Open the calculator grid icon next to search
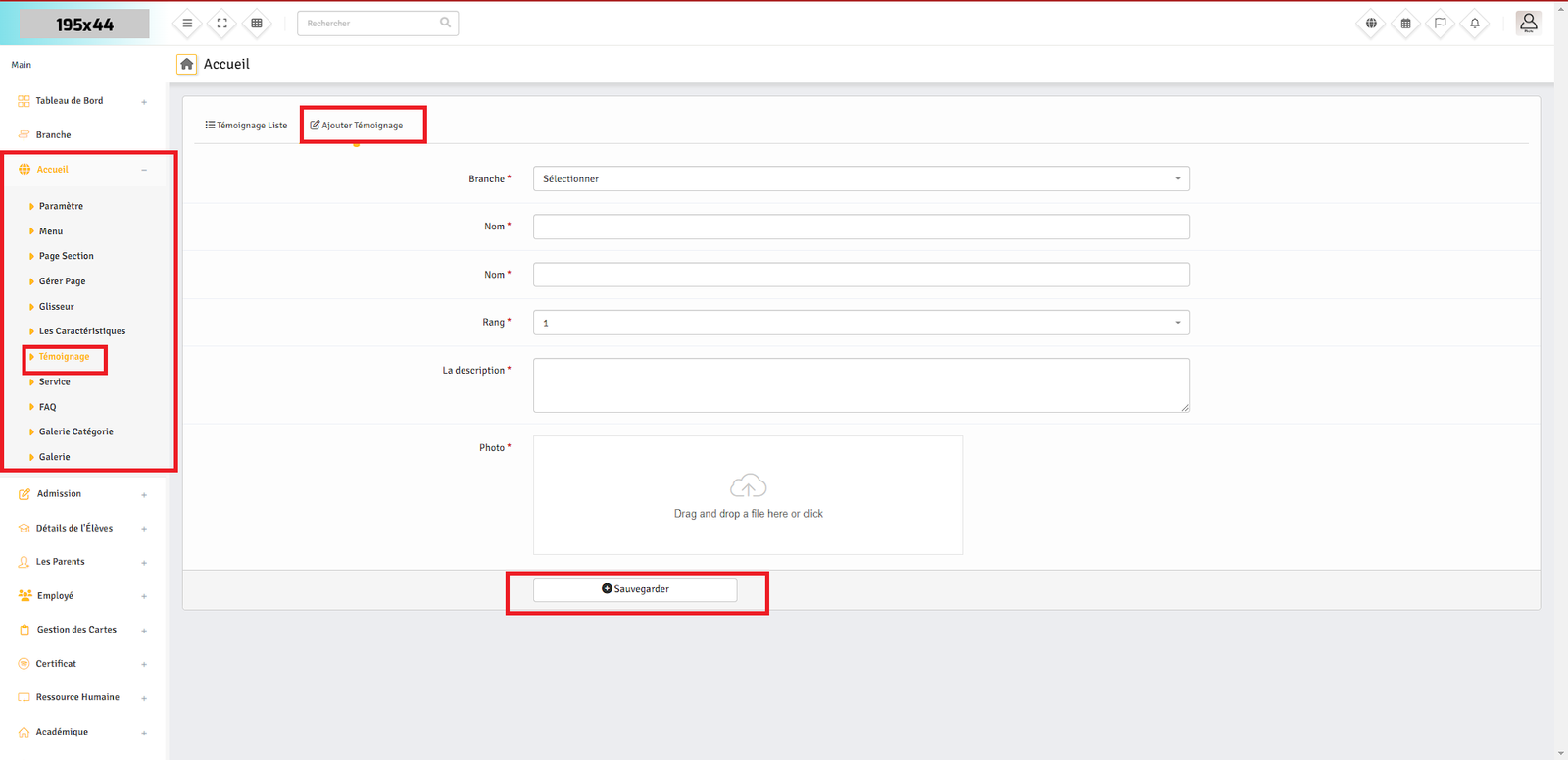This screenshot has height=760, width=1568. tap(257, 24)
